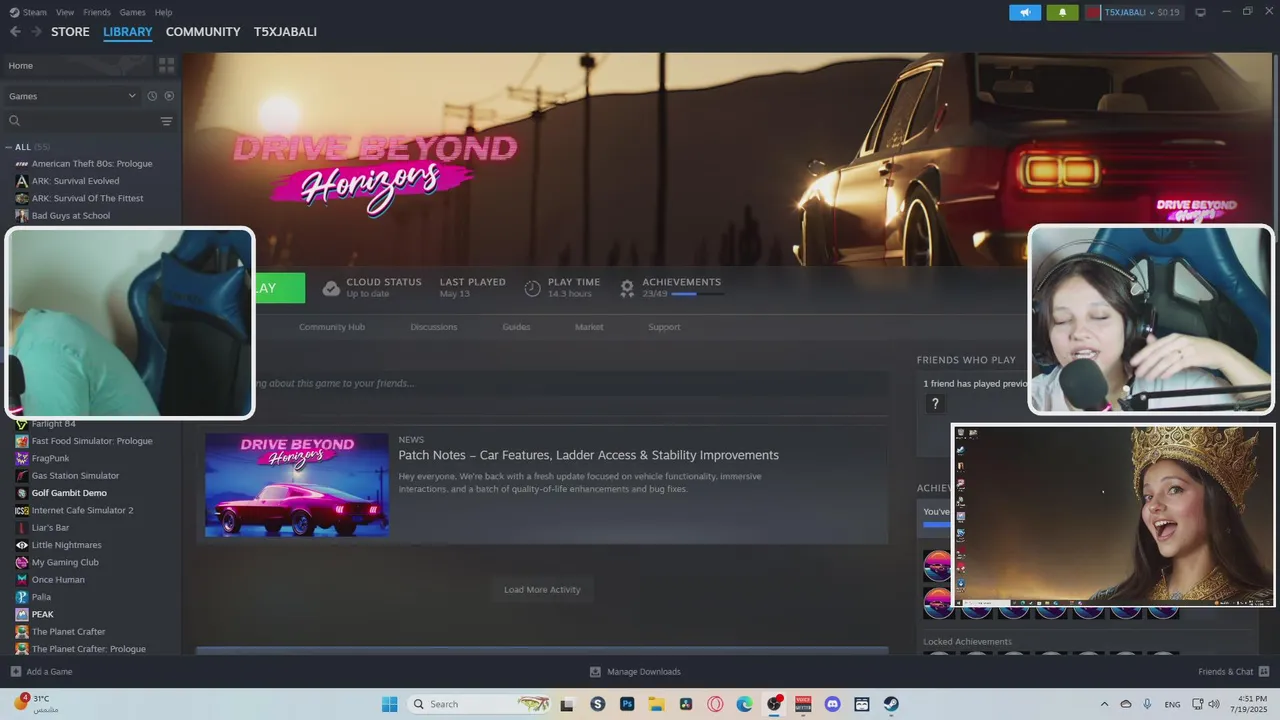Click the Play Time clock icon

pyautogui.click(x=532, y=288)
